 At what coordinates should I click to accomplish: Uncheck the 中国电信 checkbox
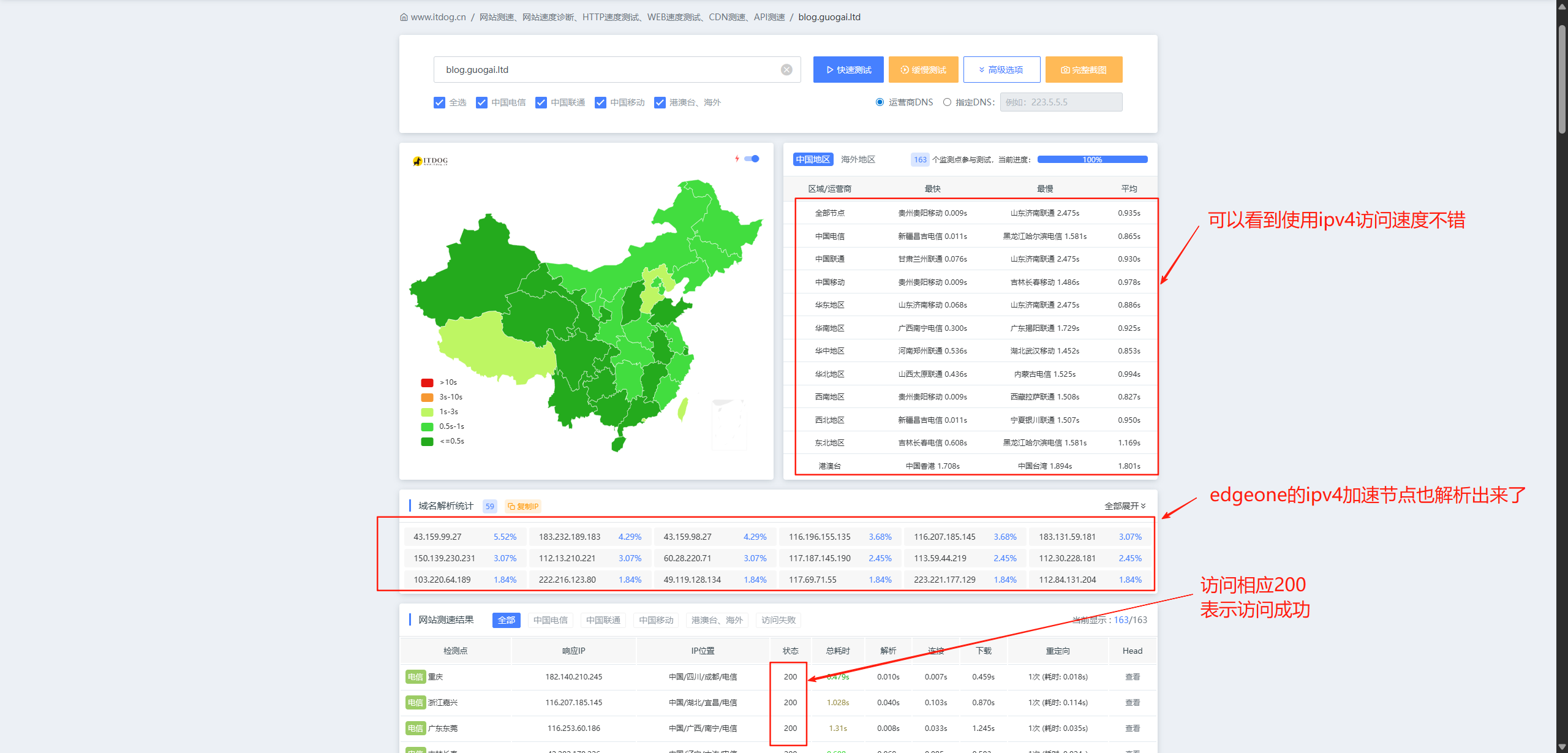tap(481, 102)
